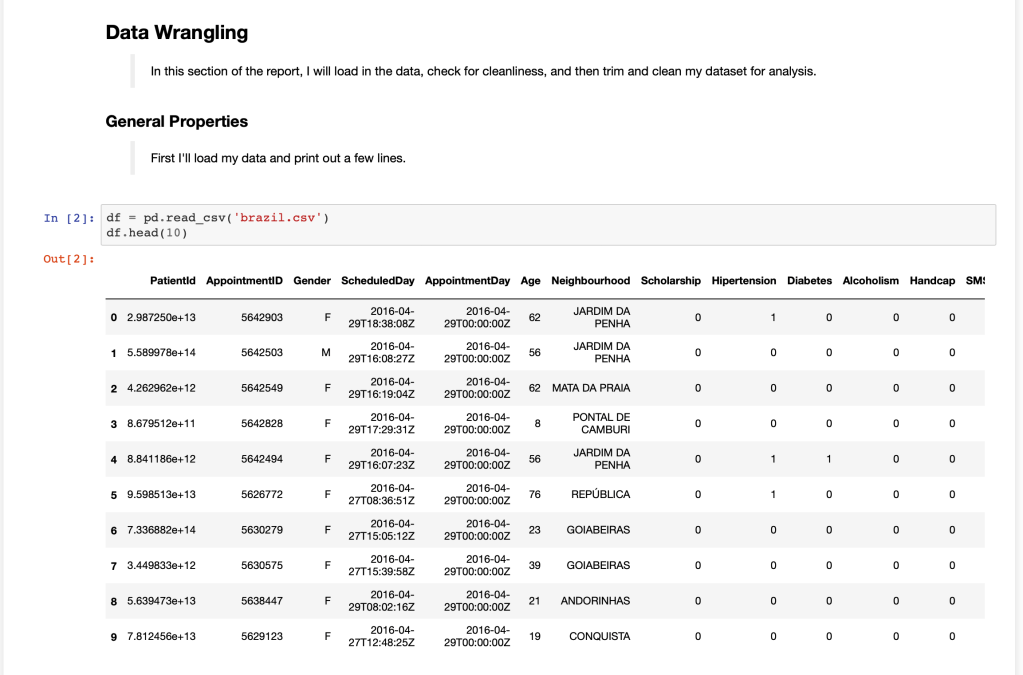This screenshot has width=1023, height=675.
Task: Click the ScheduledDay column header
Action: pyautogui.click(x=377, y=281)
